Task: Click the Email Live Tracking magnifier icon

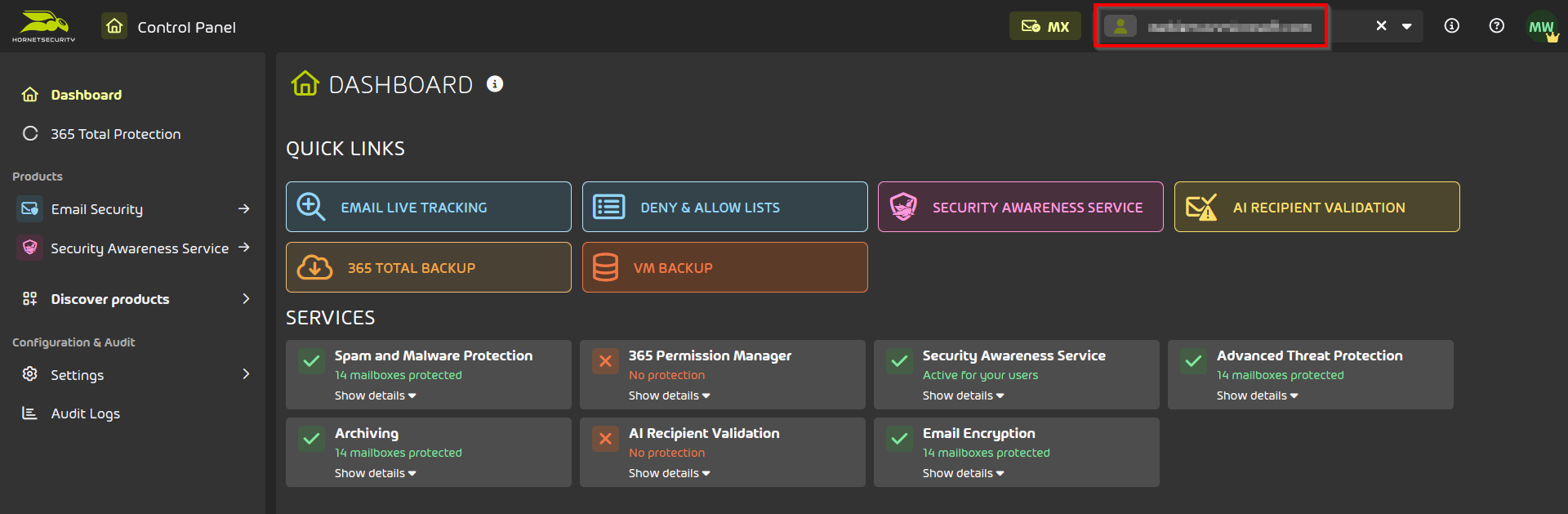Action: click(x=311, y=207)
